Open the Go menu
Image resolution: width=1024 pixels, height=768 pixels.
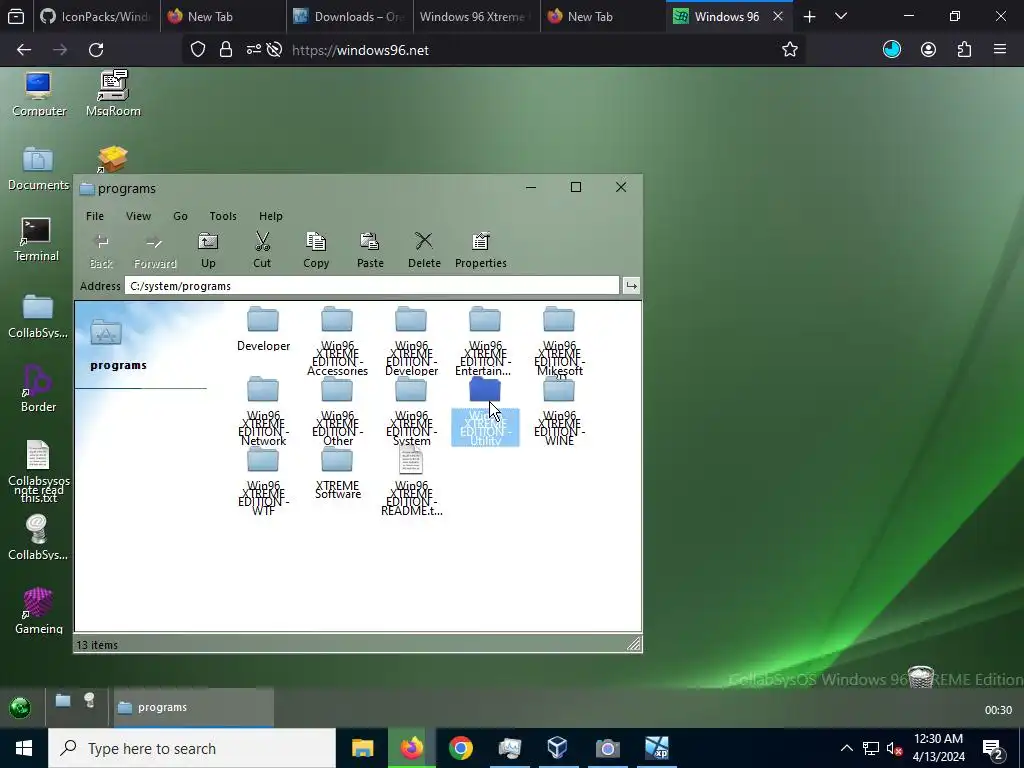pos(180,216)
